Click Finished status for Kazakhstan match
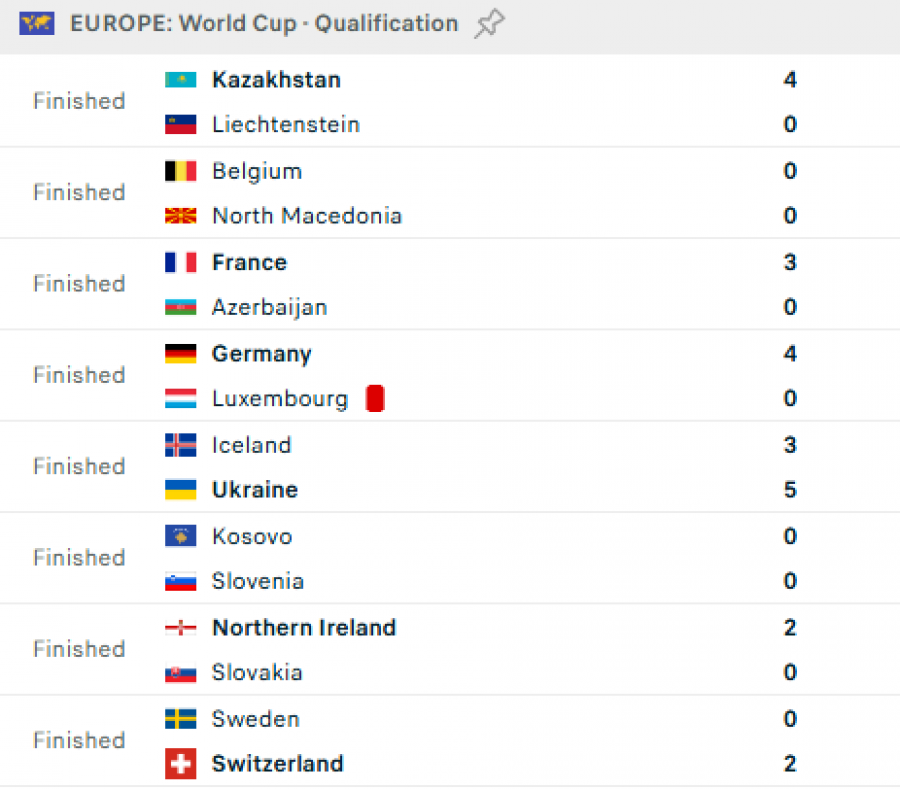 tap(79, 102)
